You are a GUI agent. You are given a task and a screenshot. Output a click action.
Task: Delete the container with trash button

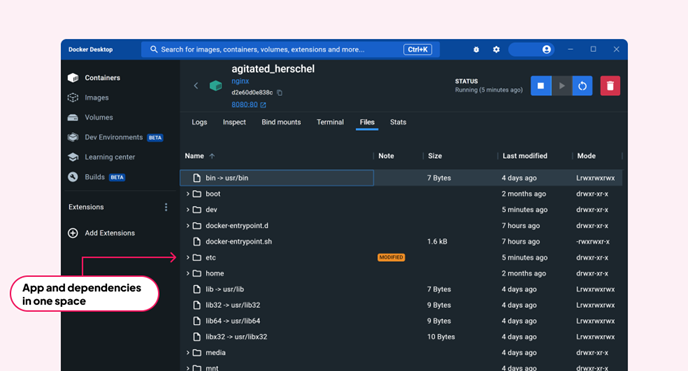(x=610, y=86)
